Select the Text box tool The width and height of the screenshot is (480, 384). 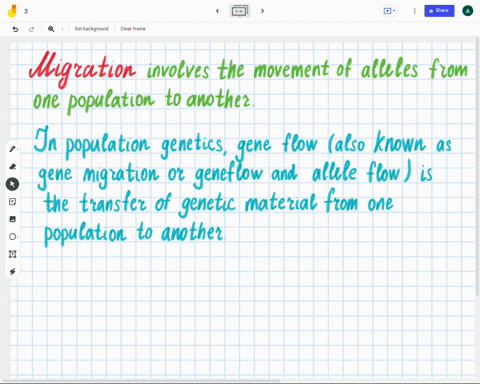13,254
